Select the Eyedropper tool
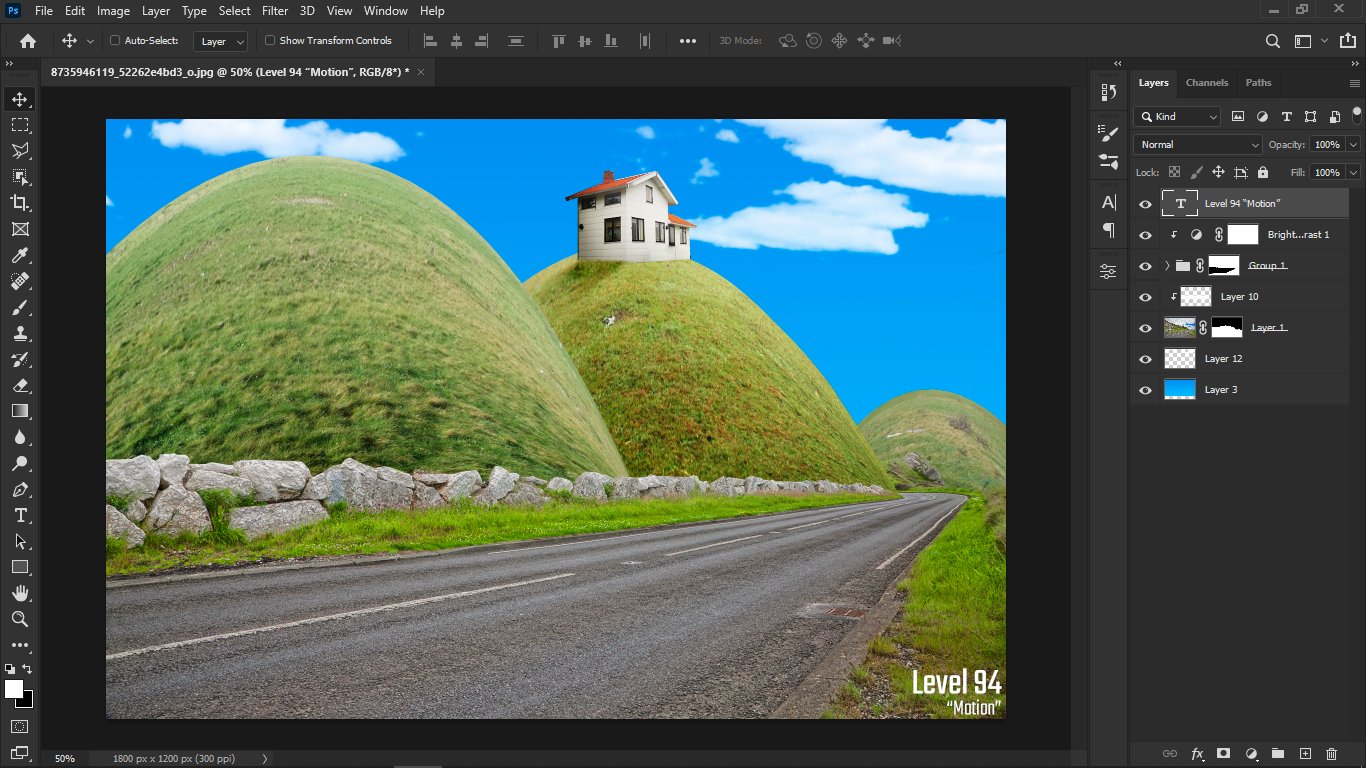The width and height of the screenshot is (1366, 768). coord(20,256)
